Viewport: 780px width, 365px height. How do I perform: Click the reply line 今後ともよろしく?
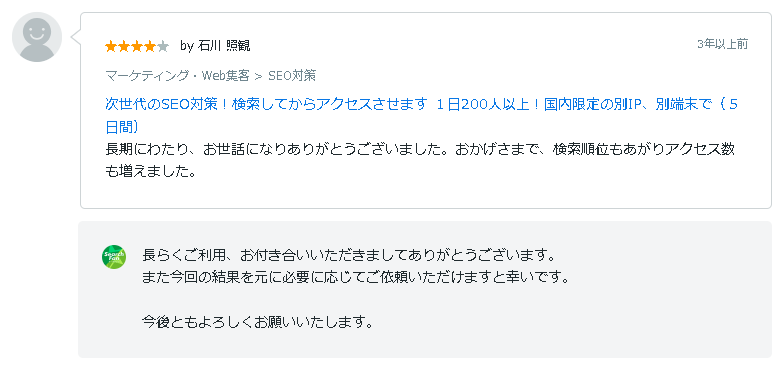(x=258, y=322)
